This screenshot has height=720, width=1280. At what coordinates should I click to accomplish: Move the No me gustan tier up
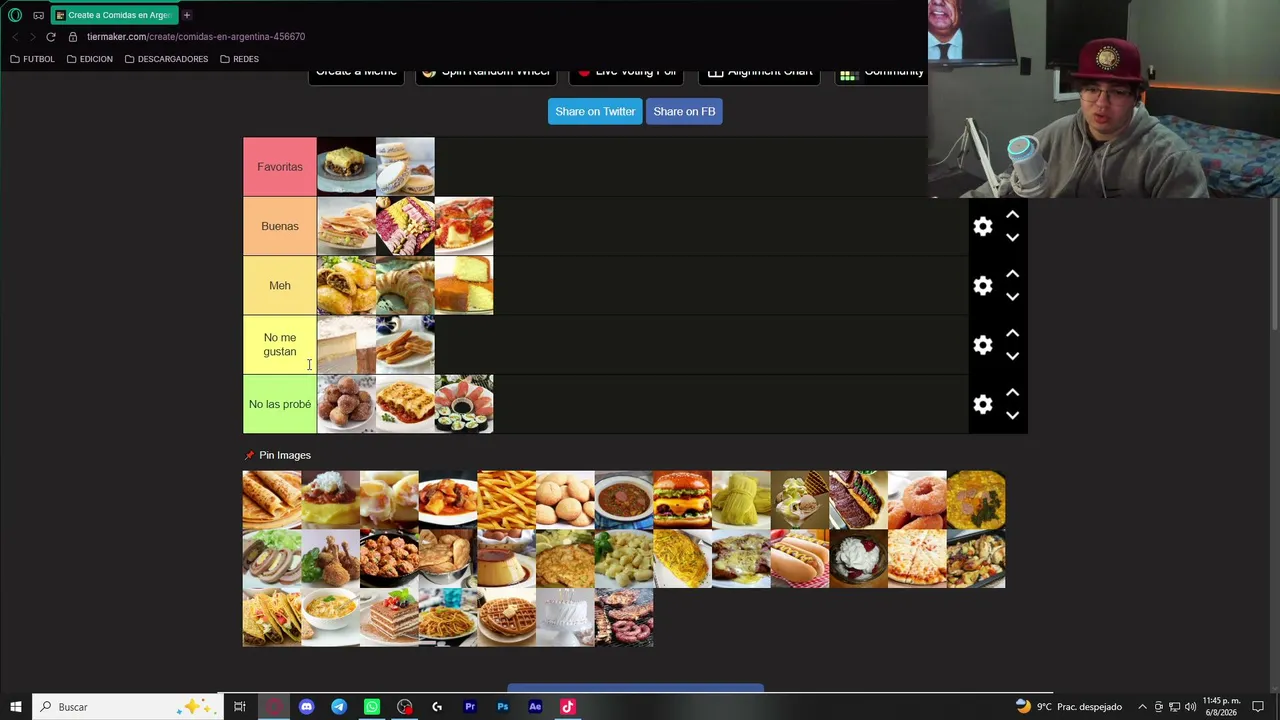[1012, 333]
